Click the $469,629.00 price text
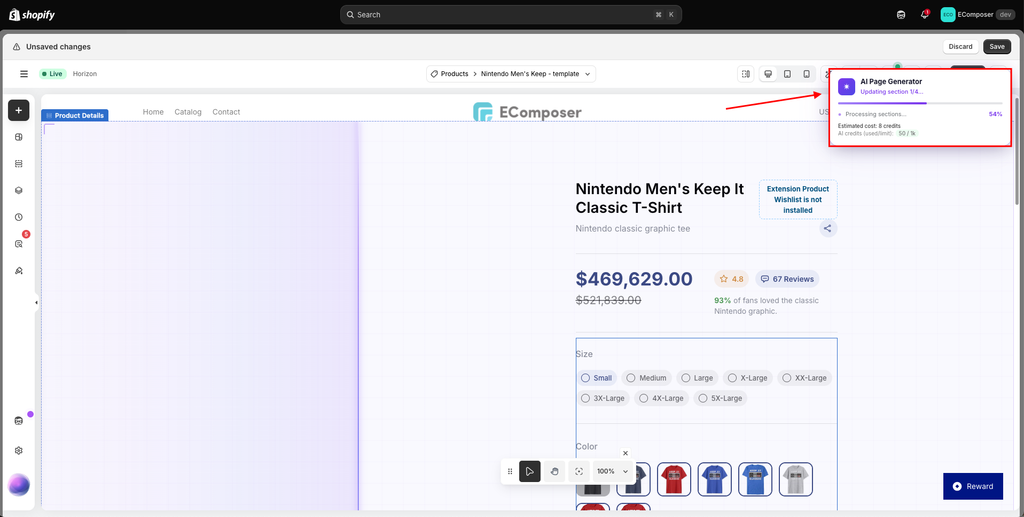The height and width of the screenshot is (517, 1024). tap(633, 279)
